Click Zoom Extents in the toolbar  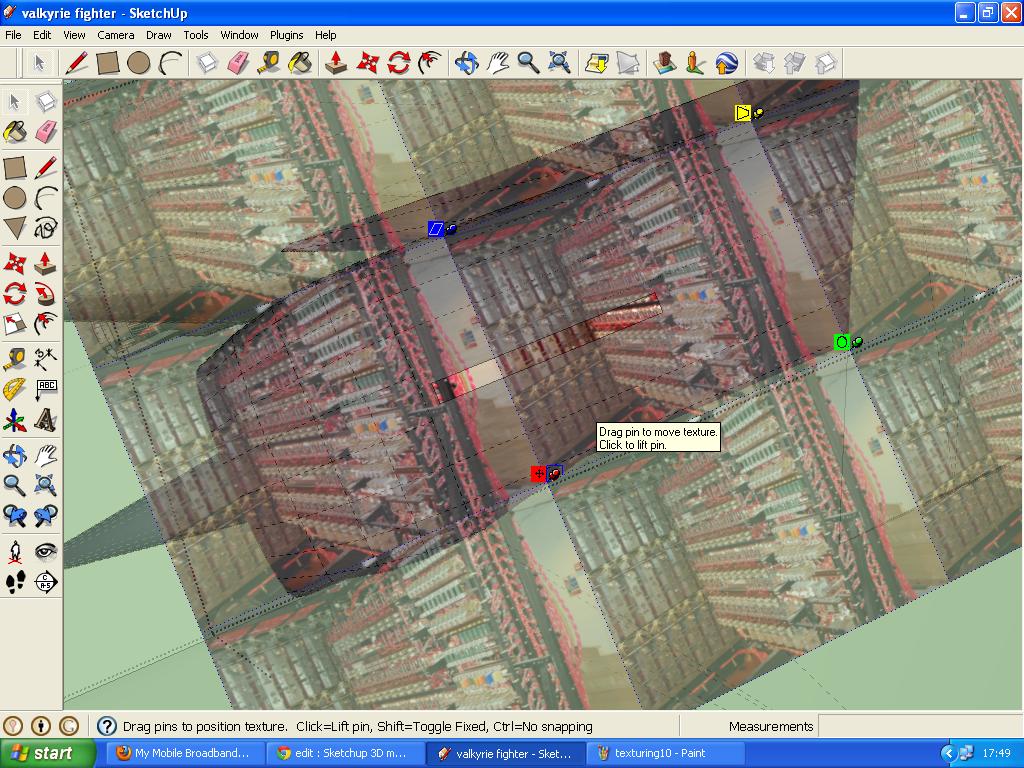pos(558,62)
